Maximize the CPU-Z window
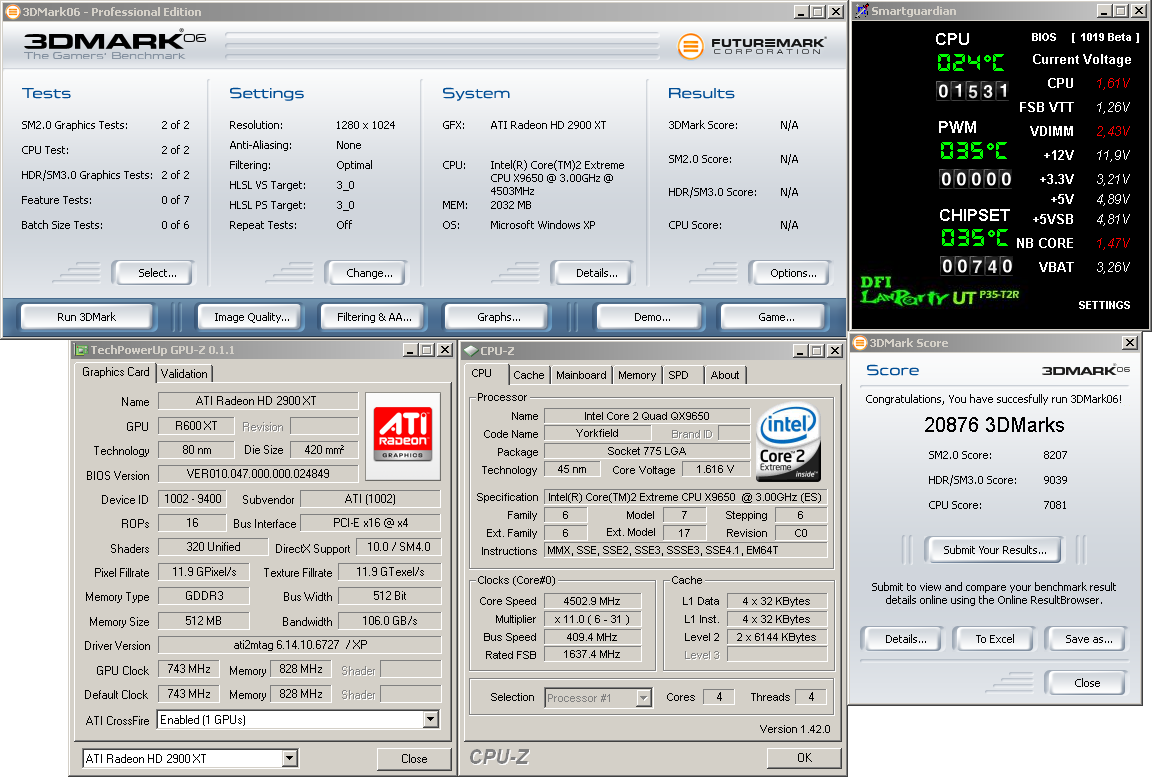The image size is (1153, 777). [817, 351]
